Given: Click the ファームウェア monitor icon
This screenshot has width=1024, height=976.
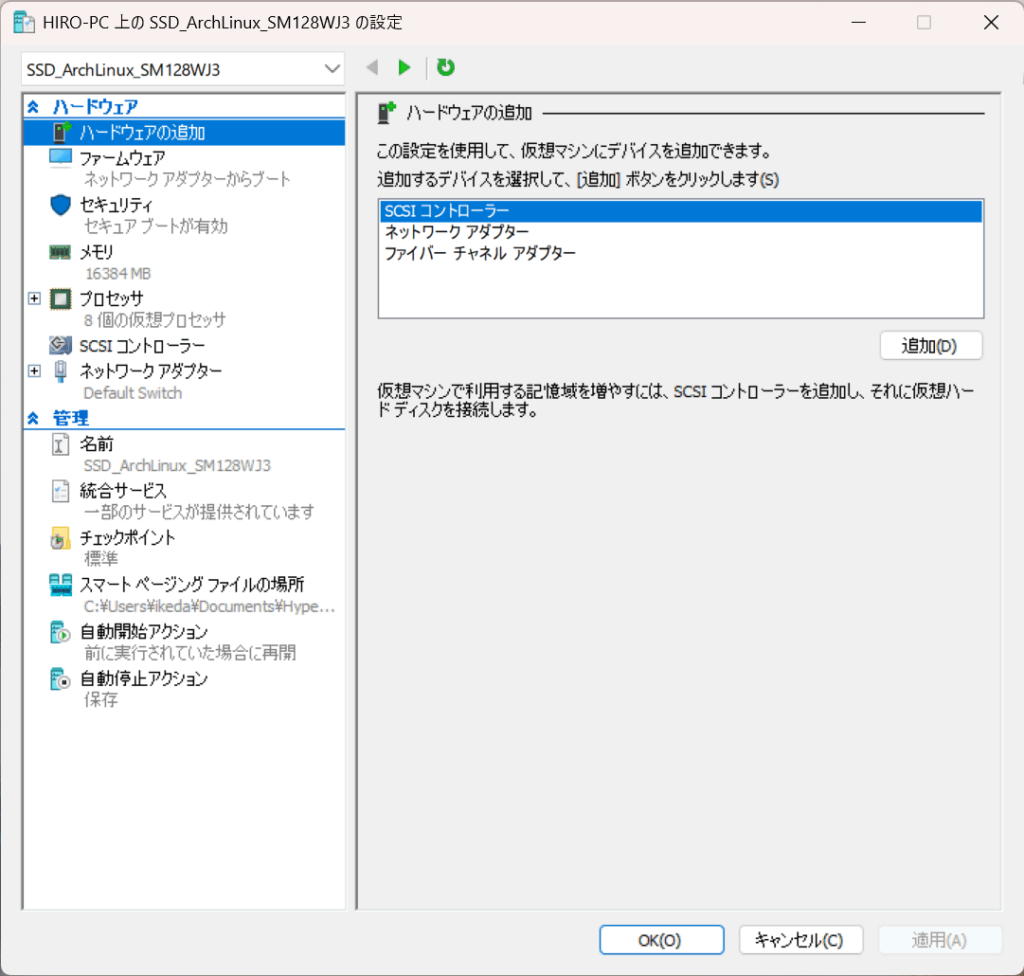Looking at the screenshot, I should pyautogui.click(x=60, y=158).
